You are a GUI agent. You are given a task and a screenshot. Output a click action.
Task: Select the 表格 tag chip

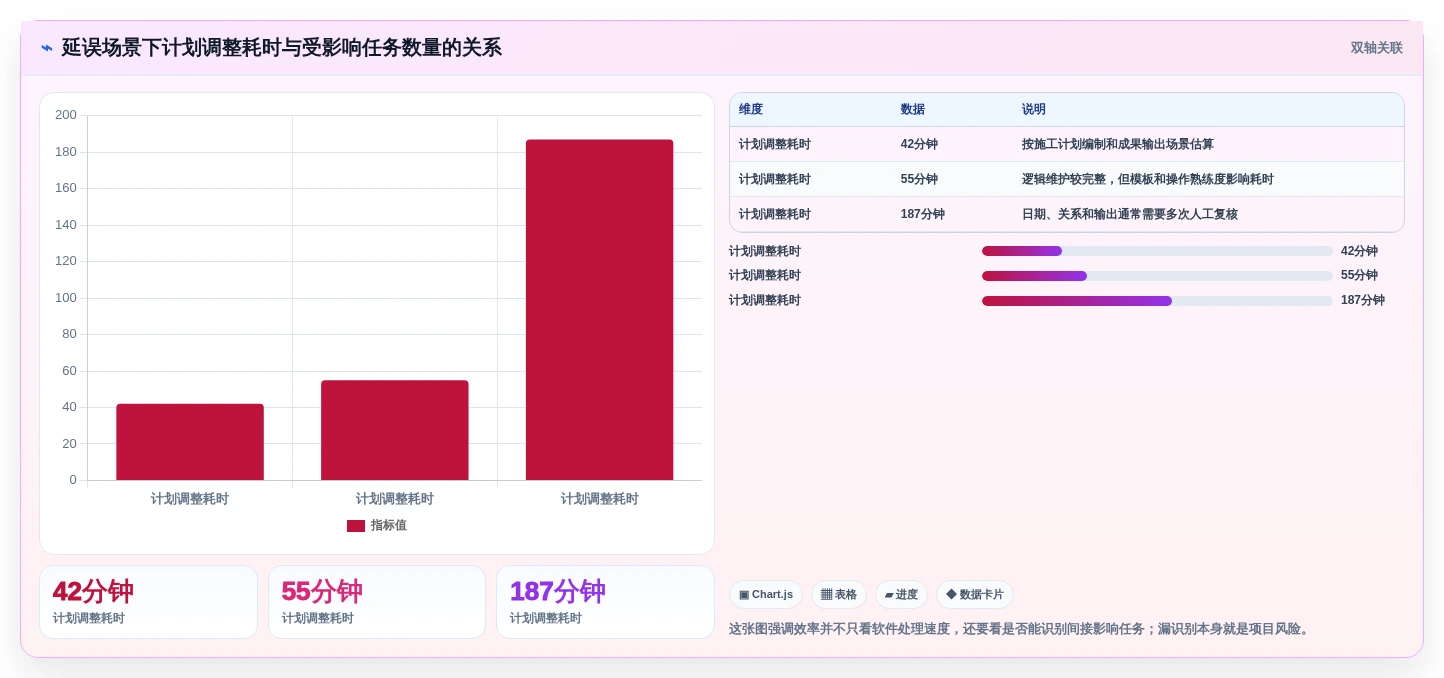(839, 595)
